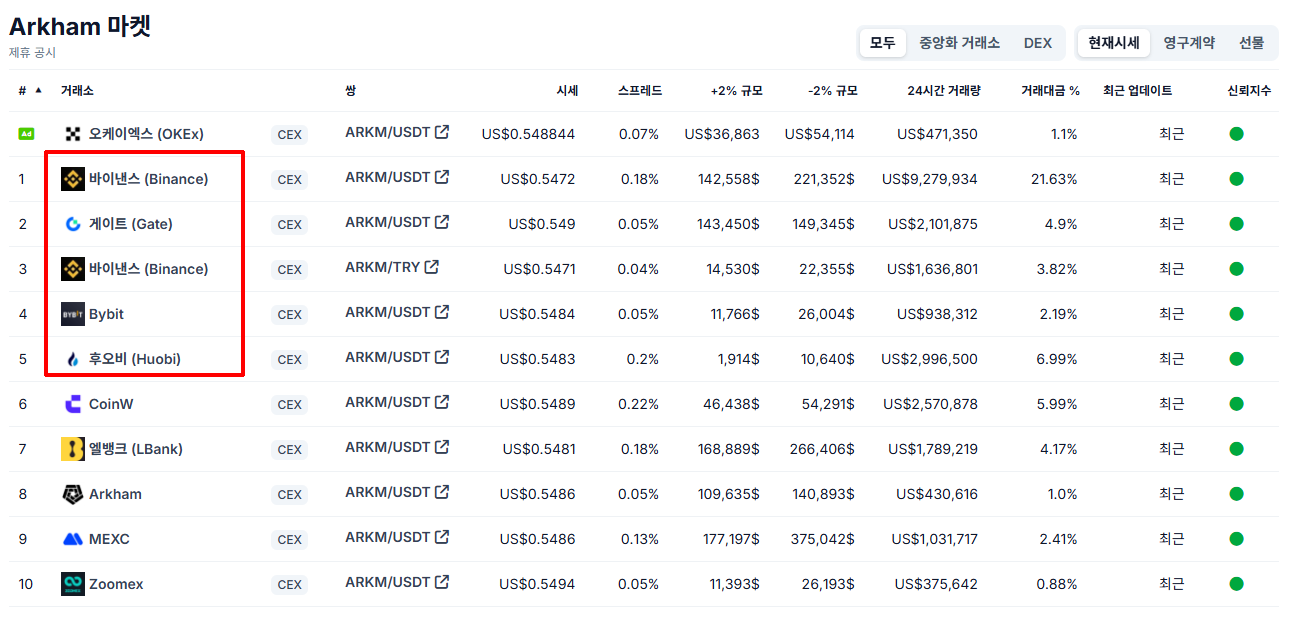Viewport: 1300px width, 618px height.
Task: Open the 후오비 (Huobi) exchange link
Action: click(x=135, y=359)
